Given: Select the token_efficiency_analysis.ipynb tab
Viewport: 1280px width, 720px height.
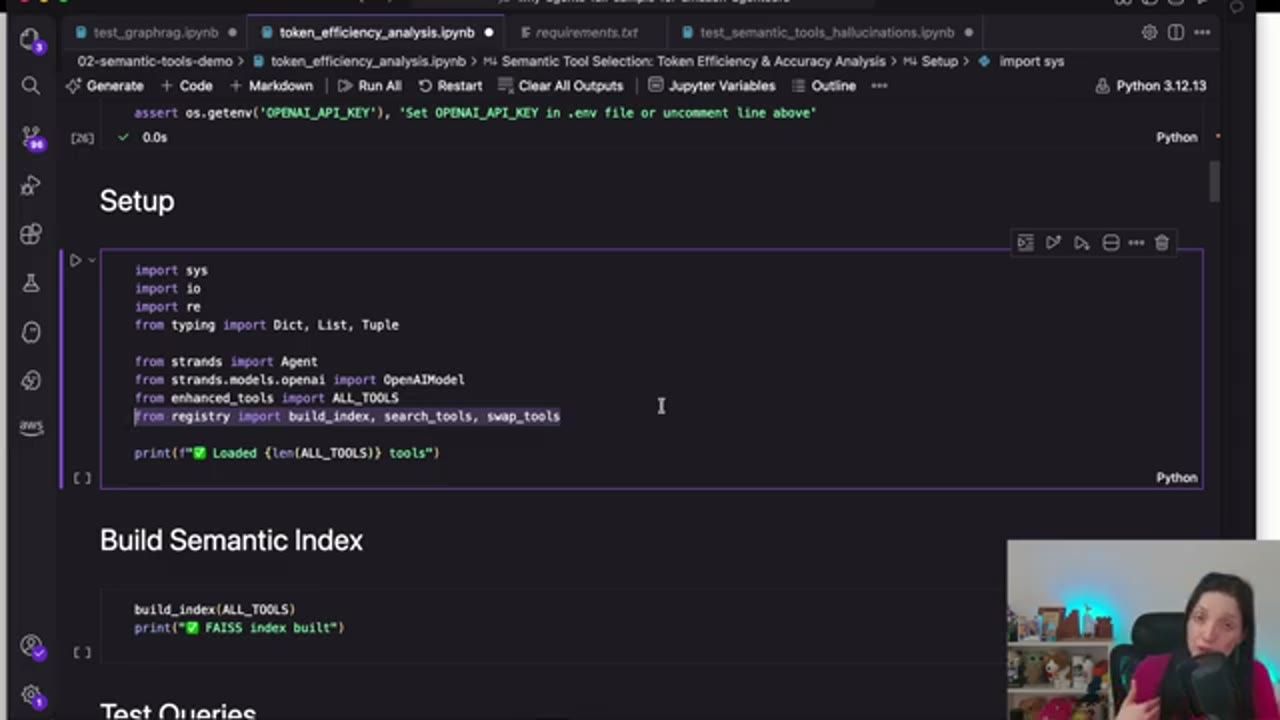Looking at the screenshot, I should (x=376, y=32).
